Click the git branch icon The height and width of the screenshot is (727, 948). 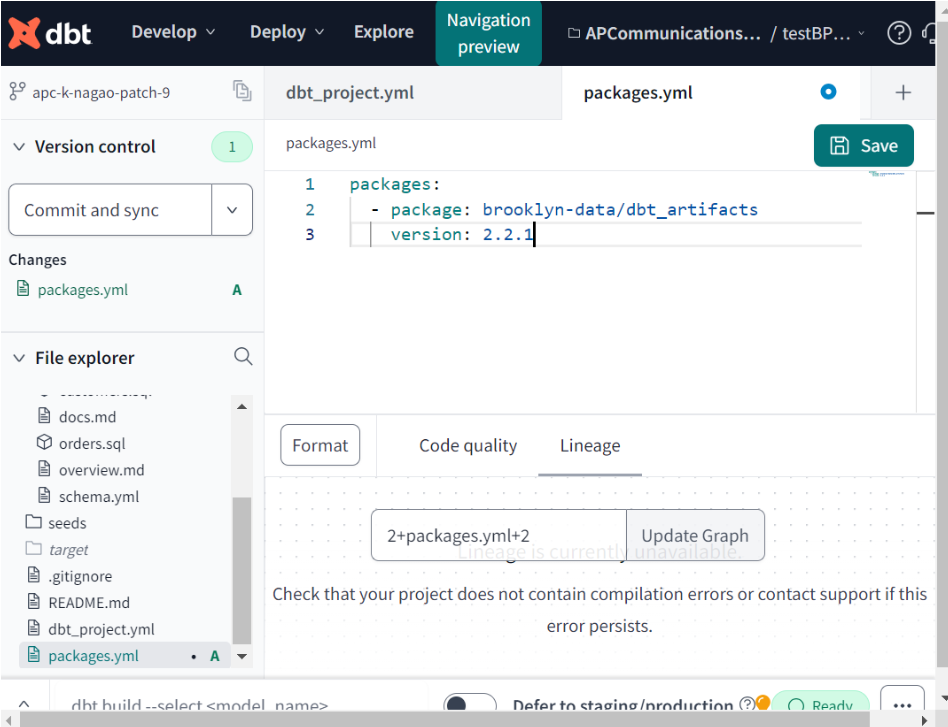[17, 92]
